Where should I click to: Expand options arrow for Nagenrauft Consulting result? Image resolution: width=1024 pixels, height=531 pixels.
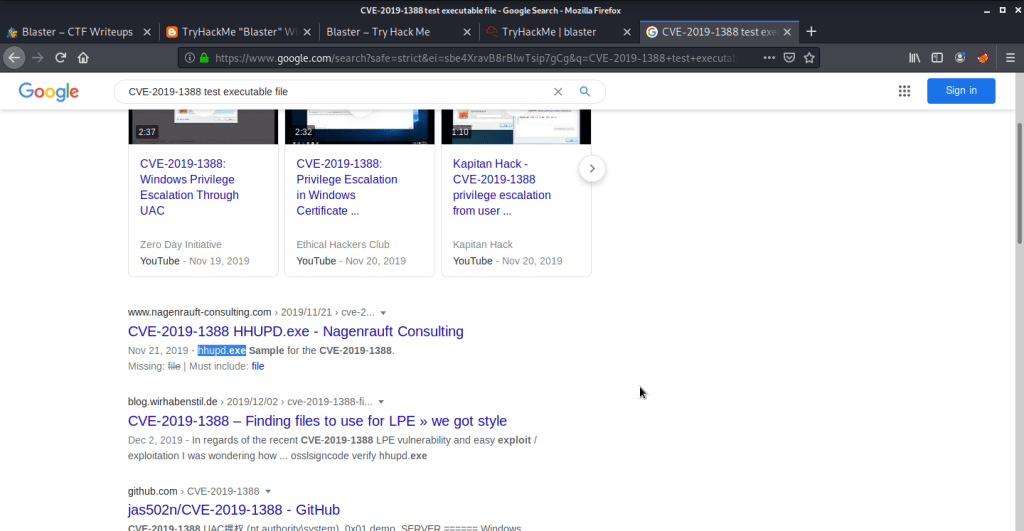pyautogui.click(x=382, y=313)
